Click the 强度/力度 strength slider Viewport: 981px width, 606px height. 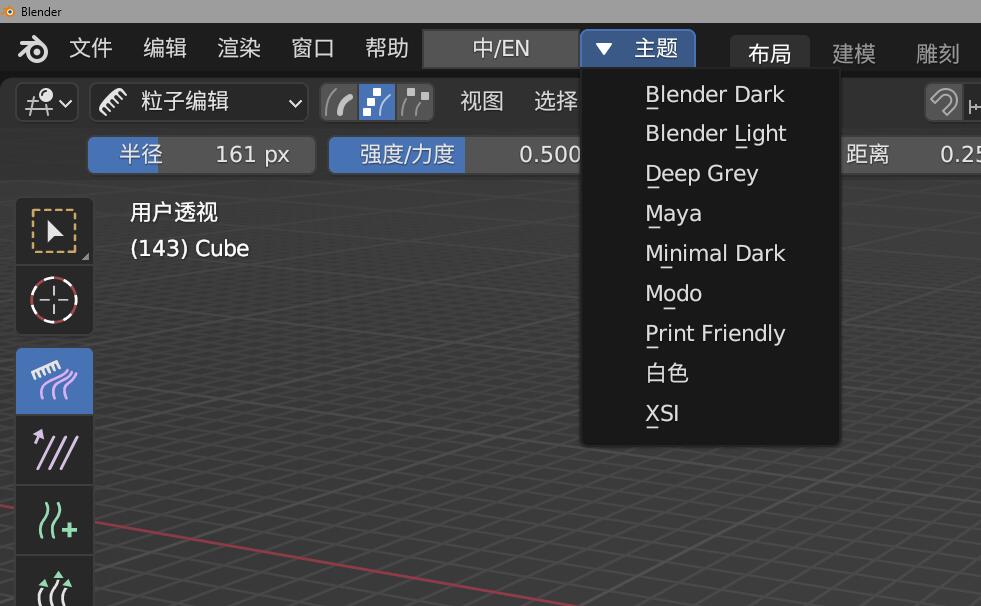[455, 155]
